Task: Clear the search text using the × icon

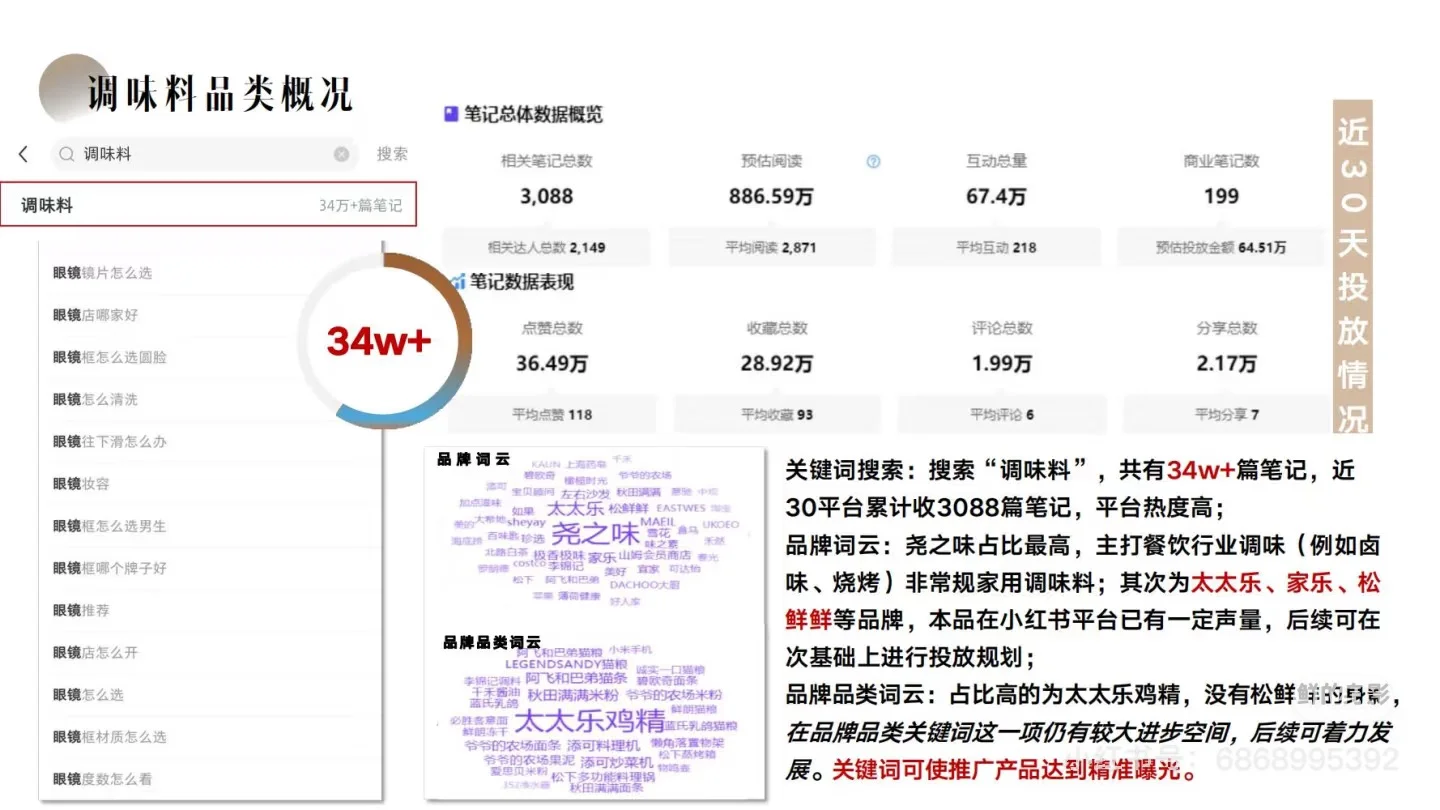Action: point(341,153)
